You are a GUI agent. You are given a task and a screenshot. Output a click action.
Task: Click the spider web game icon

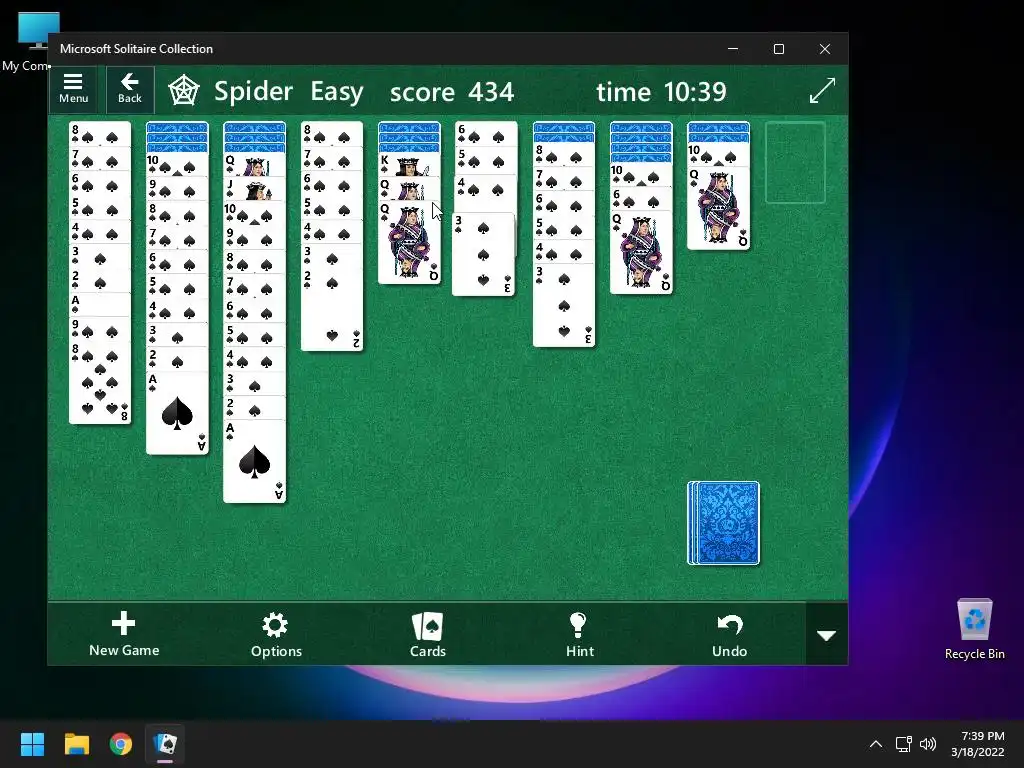click(184, 91)
